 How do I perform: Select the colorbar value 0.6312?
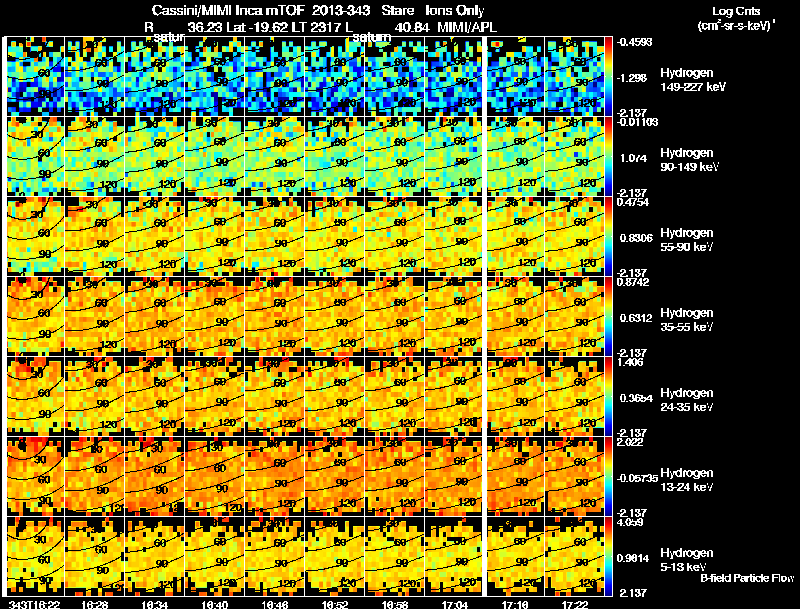coord(636,318)
